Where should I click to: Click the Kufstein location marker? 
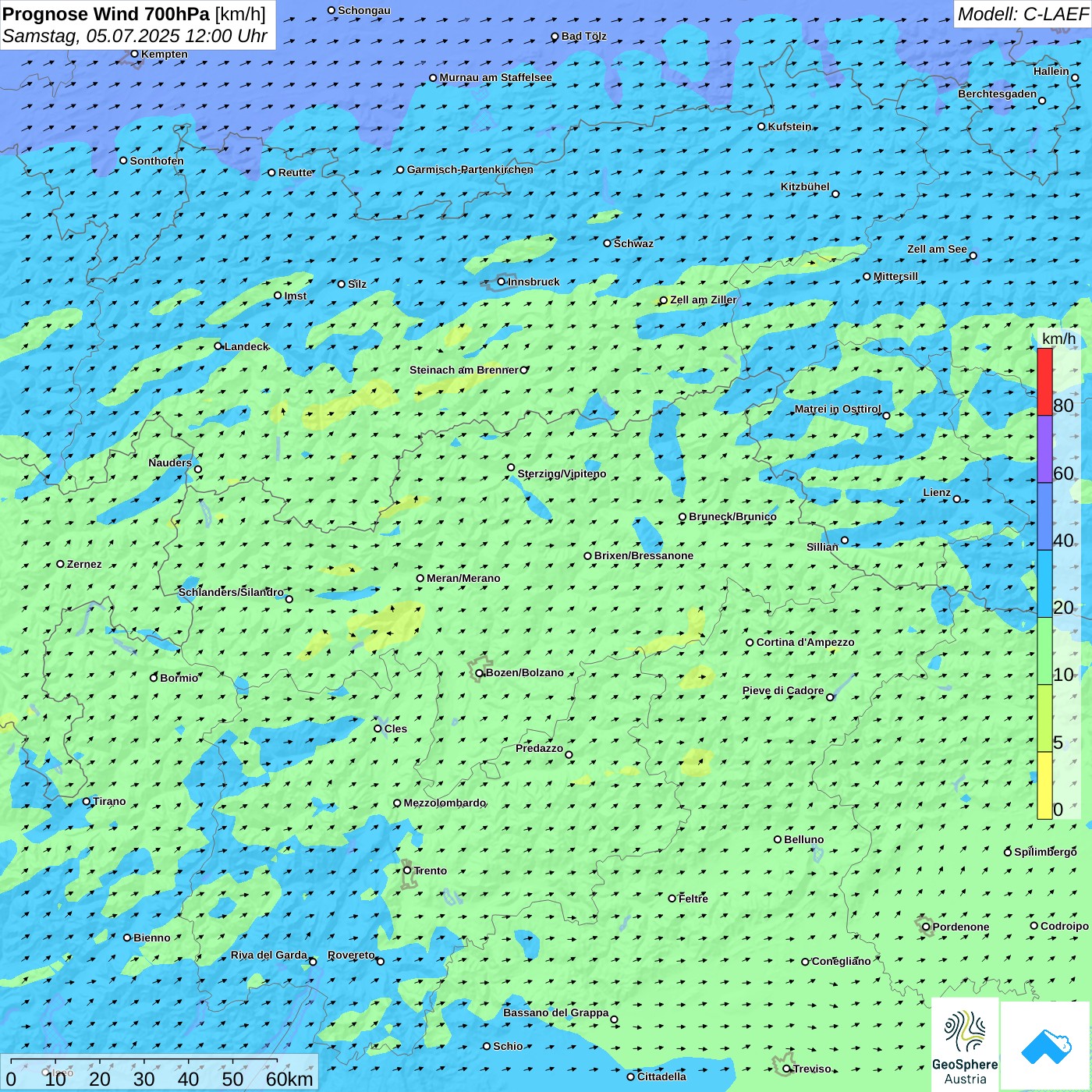pyautogui.click(x=762, y=126)
